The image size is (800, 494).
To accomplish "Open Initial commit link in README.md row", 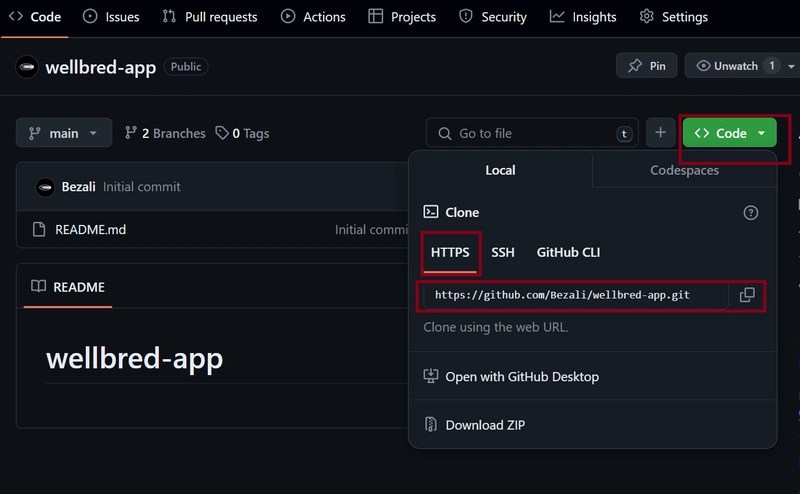I will [x=371, y=230].
